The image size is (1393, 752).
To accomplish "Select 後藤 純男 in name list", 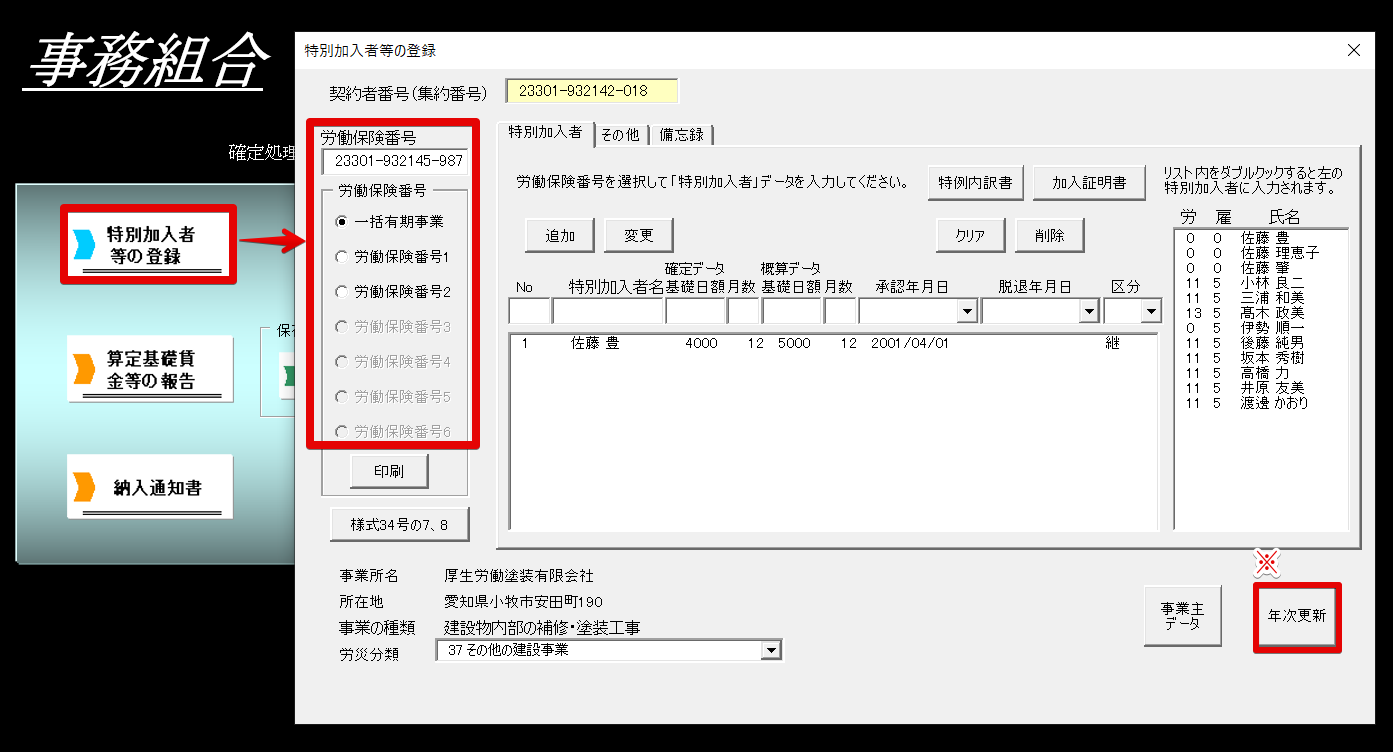I will click(1260, 343).
